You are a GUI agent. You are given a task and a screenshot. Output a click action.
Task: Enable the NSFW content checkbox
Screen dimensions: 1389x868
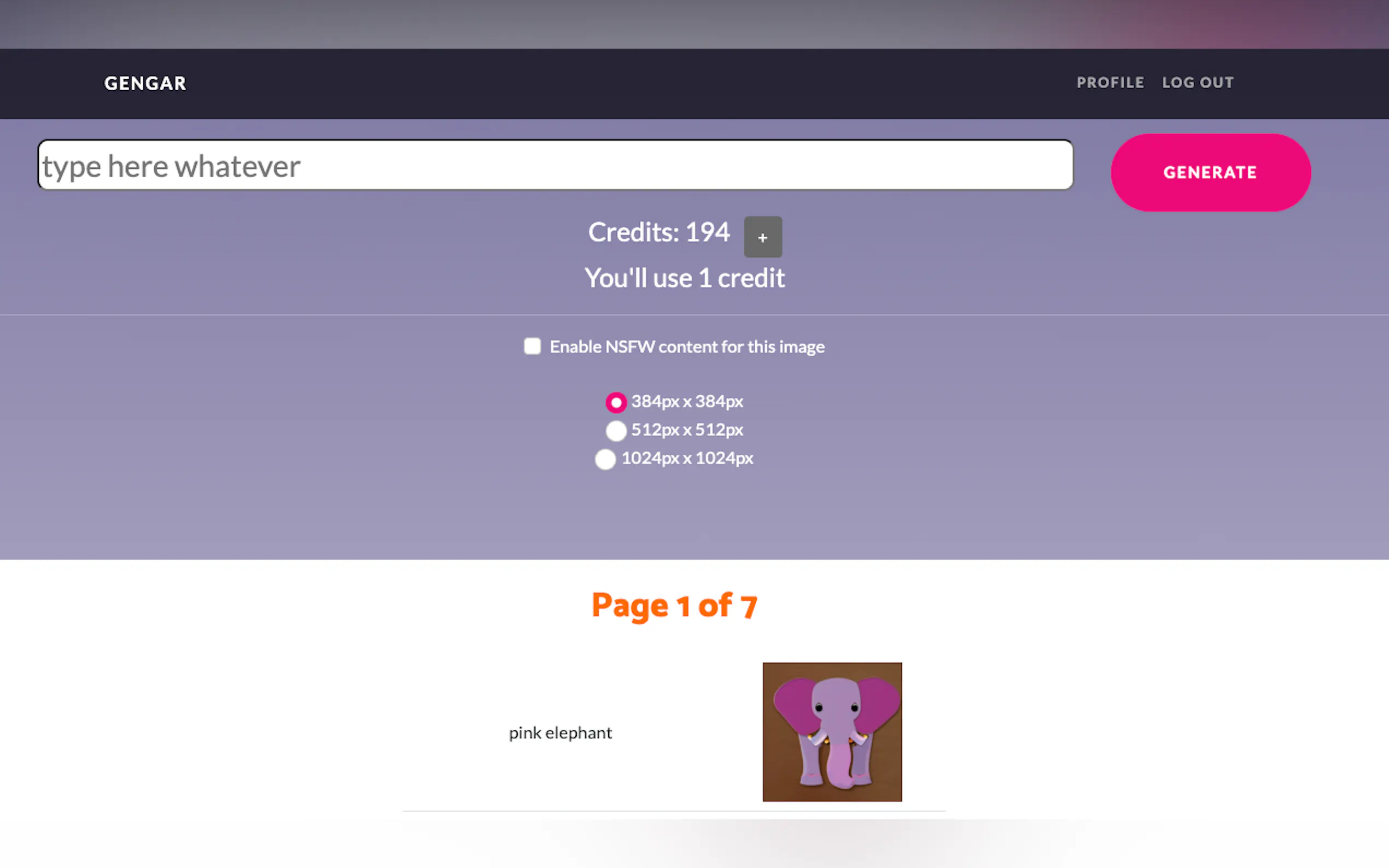tap(532, 346)
